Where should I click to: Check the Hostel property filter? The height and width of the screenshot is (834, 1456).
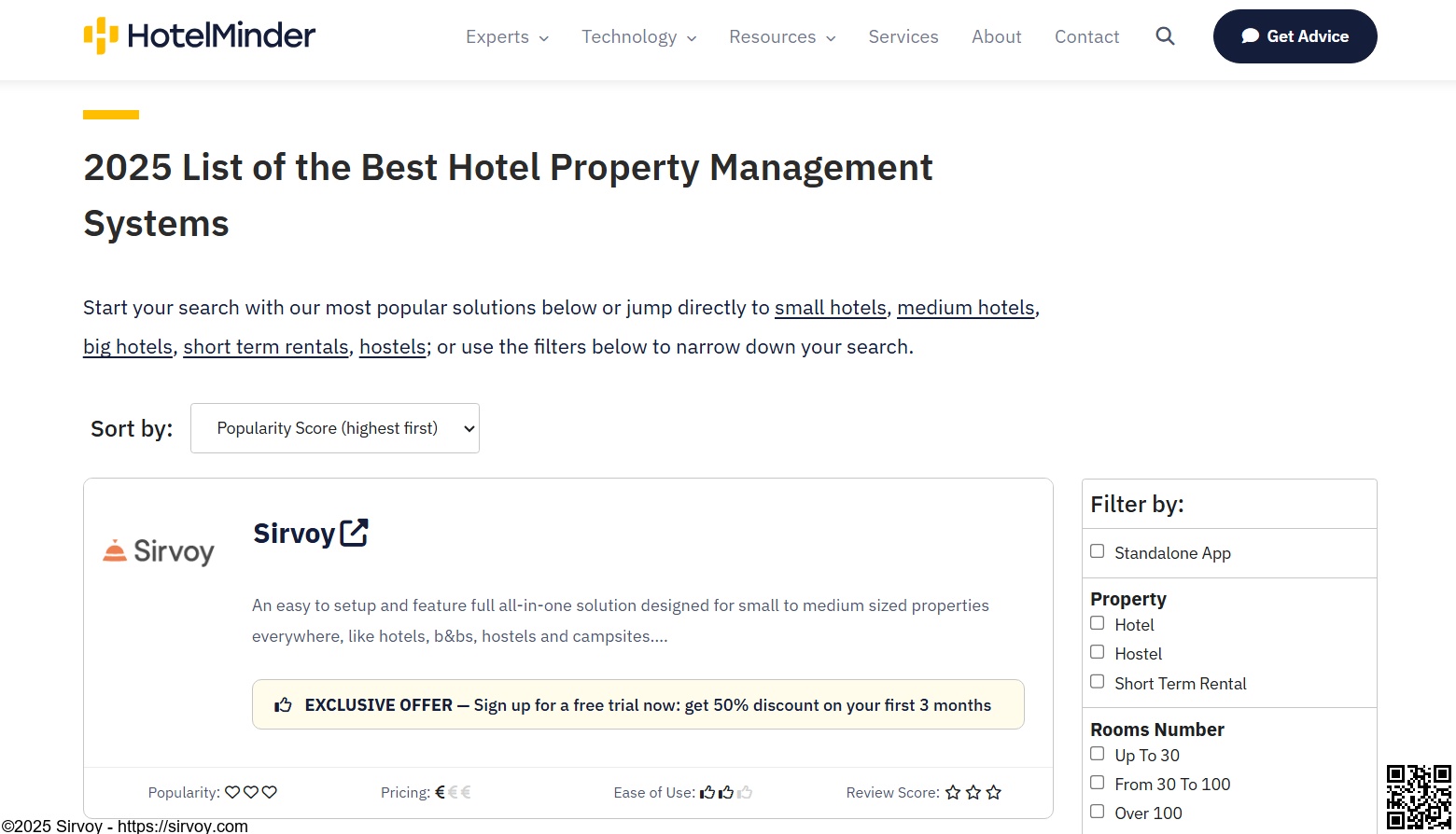tap(1098, 652)
